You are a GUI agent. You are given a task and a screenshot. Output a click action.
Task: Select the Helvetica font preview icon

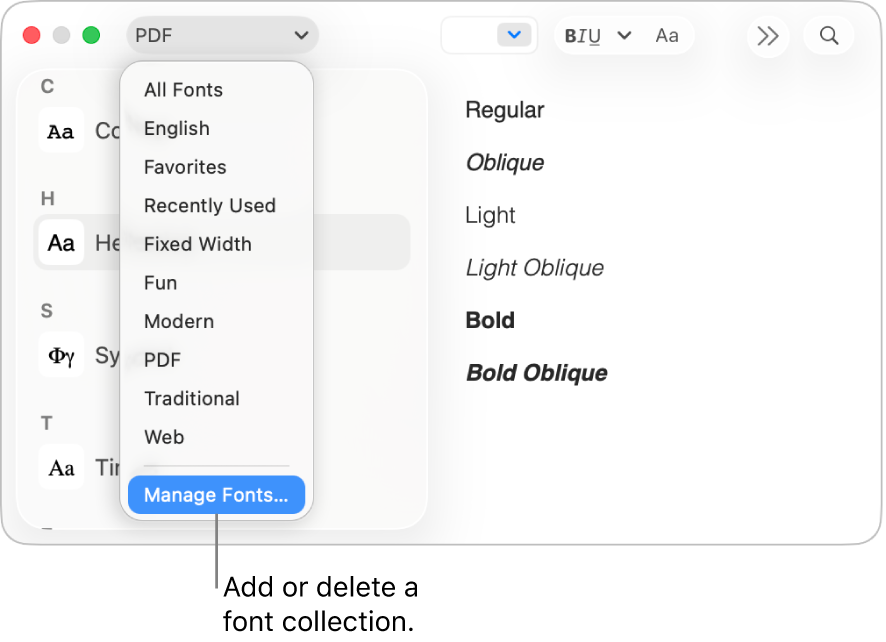coord(61,242)
